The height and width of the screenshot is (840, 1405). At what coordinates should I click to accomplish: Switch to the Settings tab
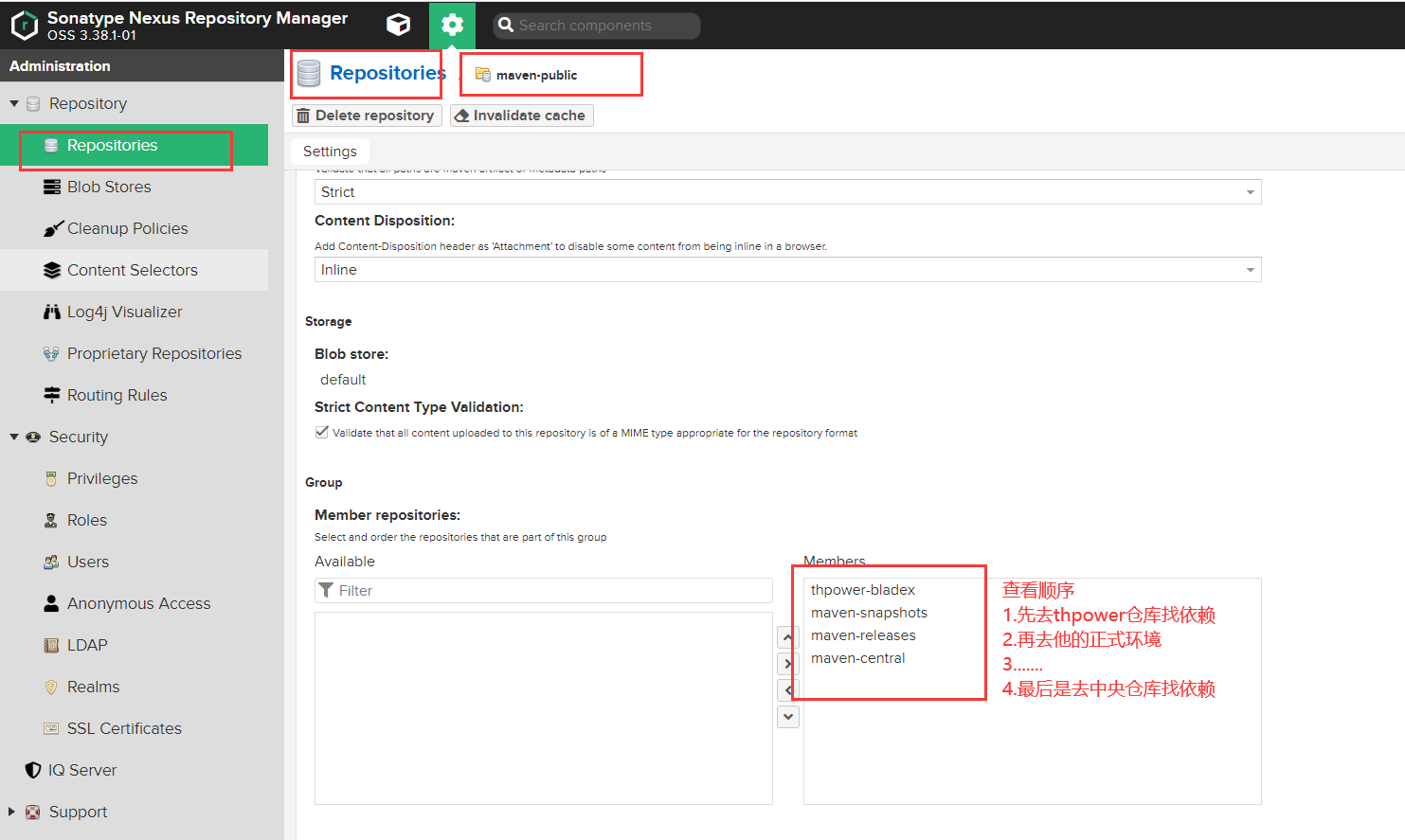330,152
